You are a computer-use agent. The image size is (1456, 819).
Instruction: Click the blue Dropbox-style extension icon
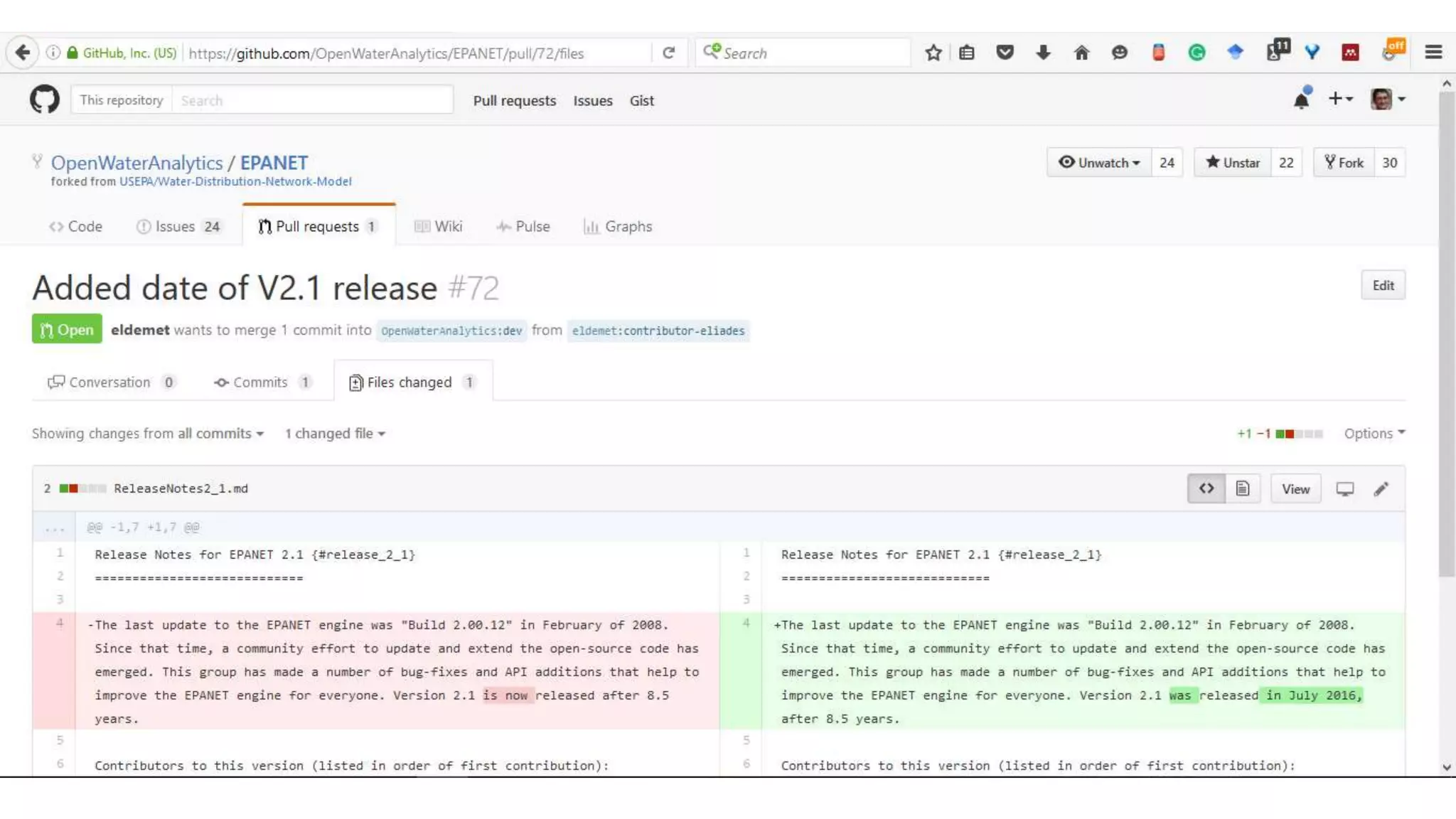coord(1235,53)
